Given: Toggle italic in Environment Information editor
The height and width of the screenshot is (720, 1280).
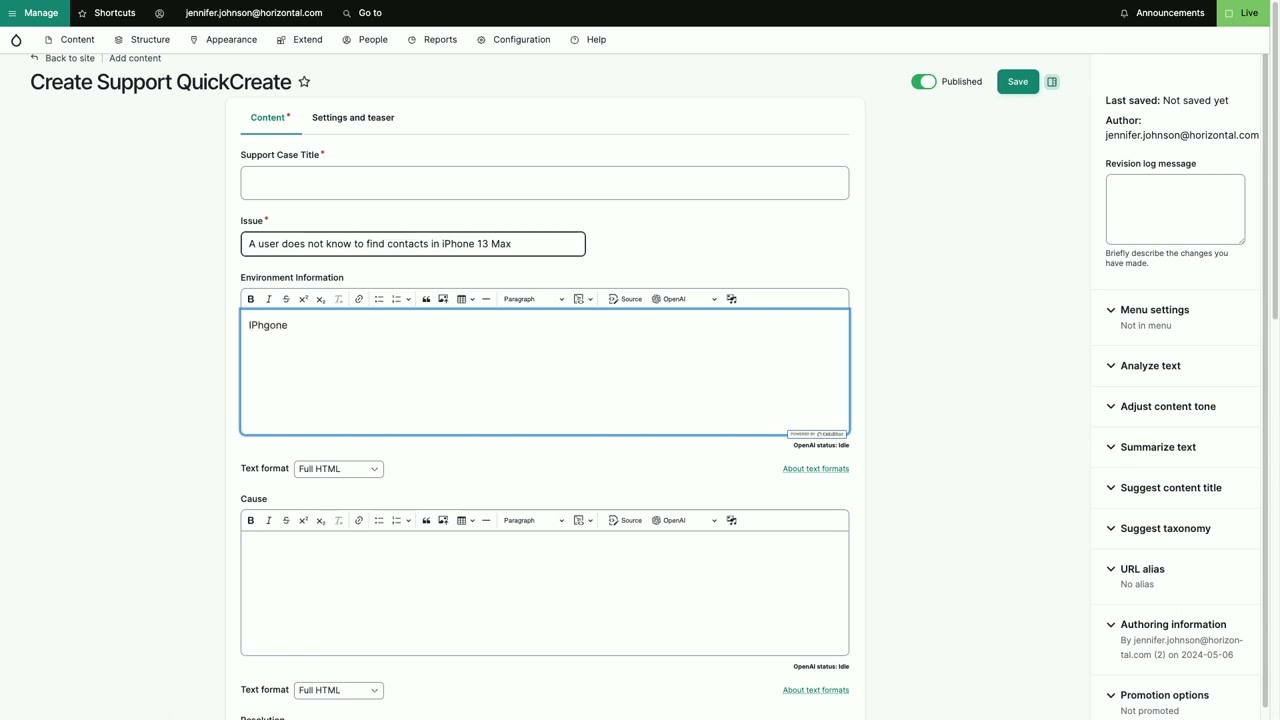Looking at the screenshot, I should pos(268,299).
